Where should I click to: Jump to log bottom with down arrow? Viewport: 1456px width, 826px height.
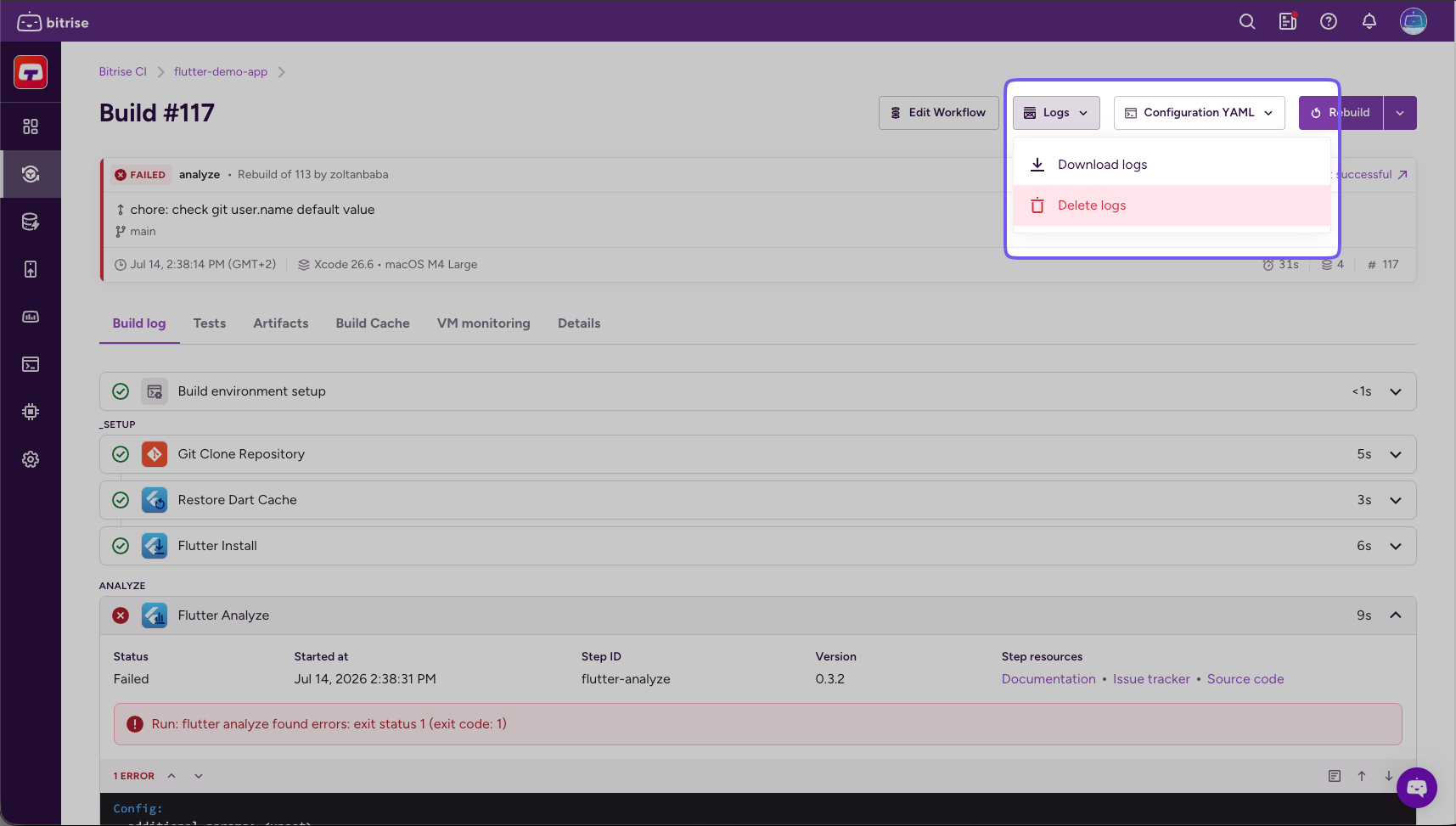point(1389,776)
